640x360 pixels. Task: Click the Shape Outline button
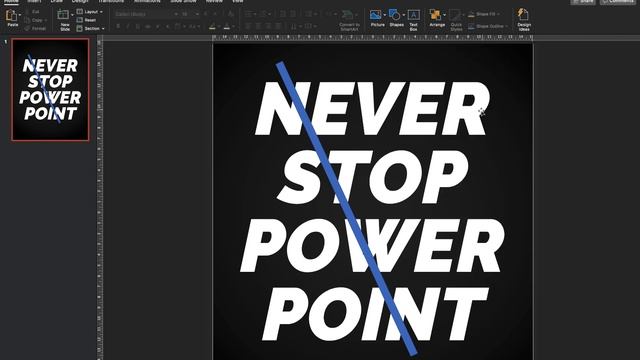[x=488, y=26]
